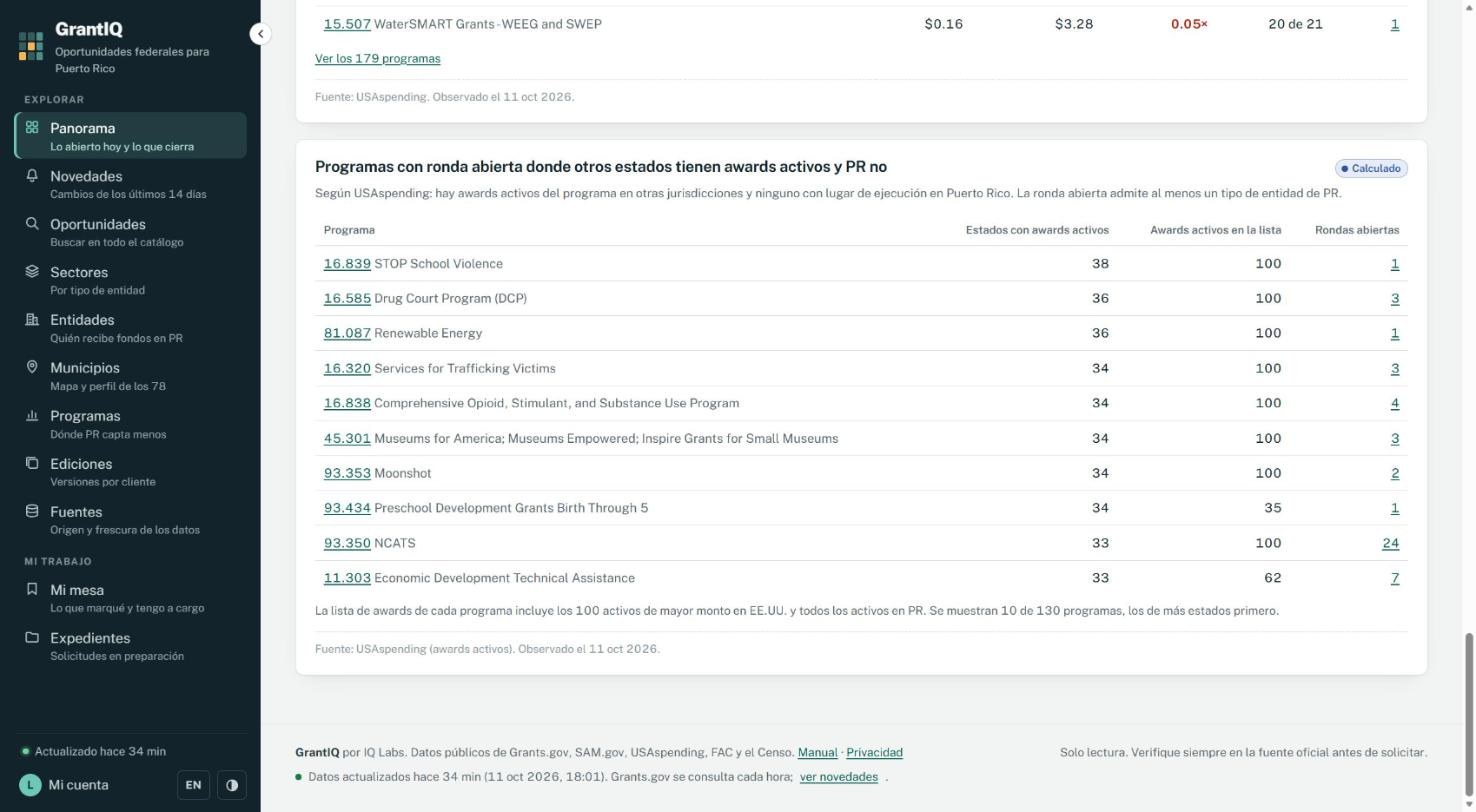Open Novedades menu item
Screen dimensions: 1476x812
[x=131, y=184]
